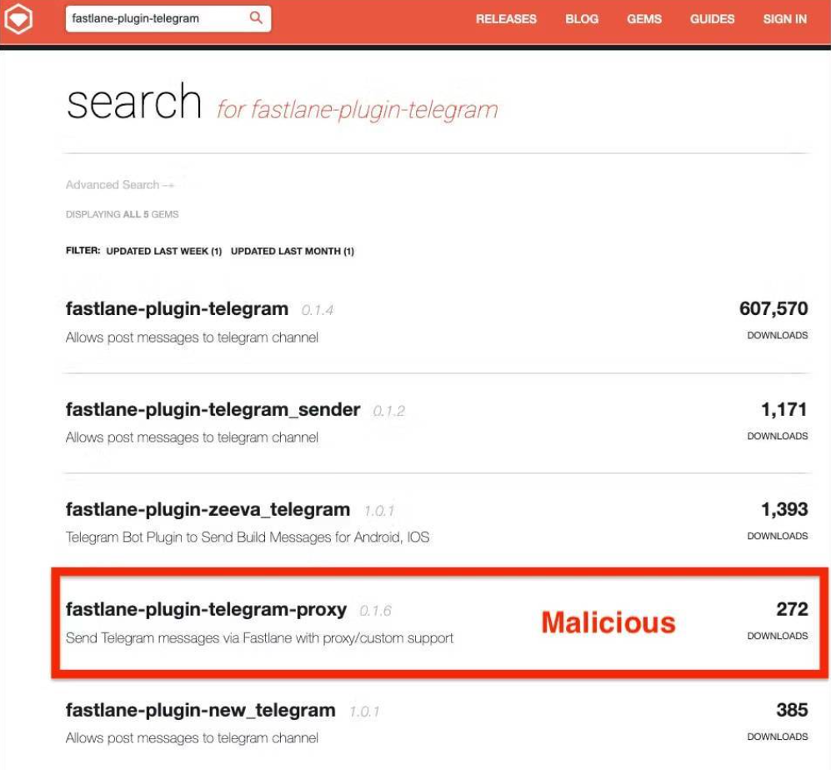Filter by UPDATED LAST WEEK (1)
832x770 pixels.
(x=164, y=251)
